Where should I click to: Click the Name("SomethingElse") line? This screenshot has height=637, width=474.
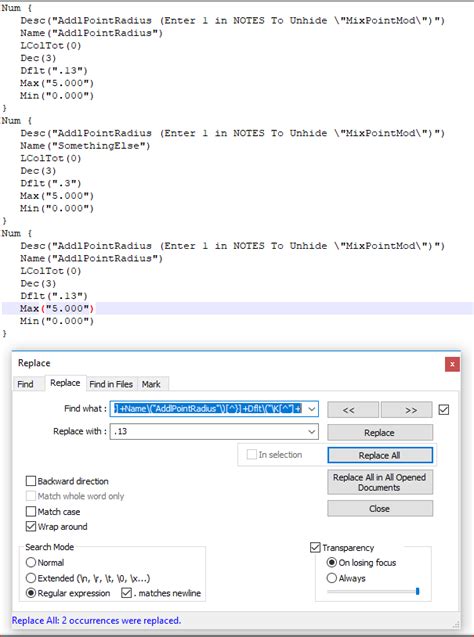coord(85,145)
